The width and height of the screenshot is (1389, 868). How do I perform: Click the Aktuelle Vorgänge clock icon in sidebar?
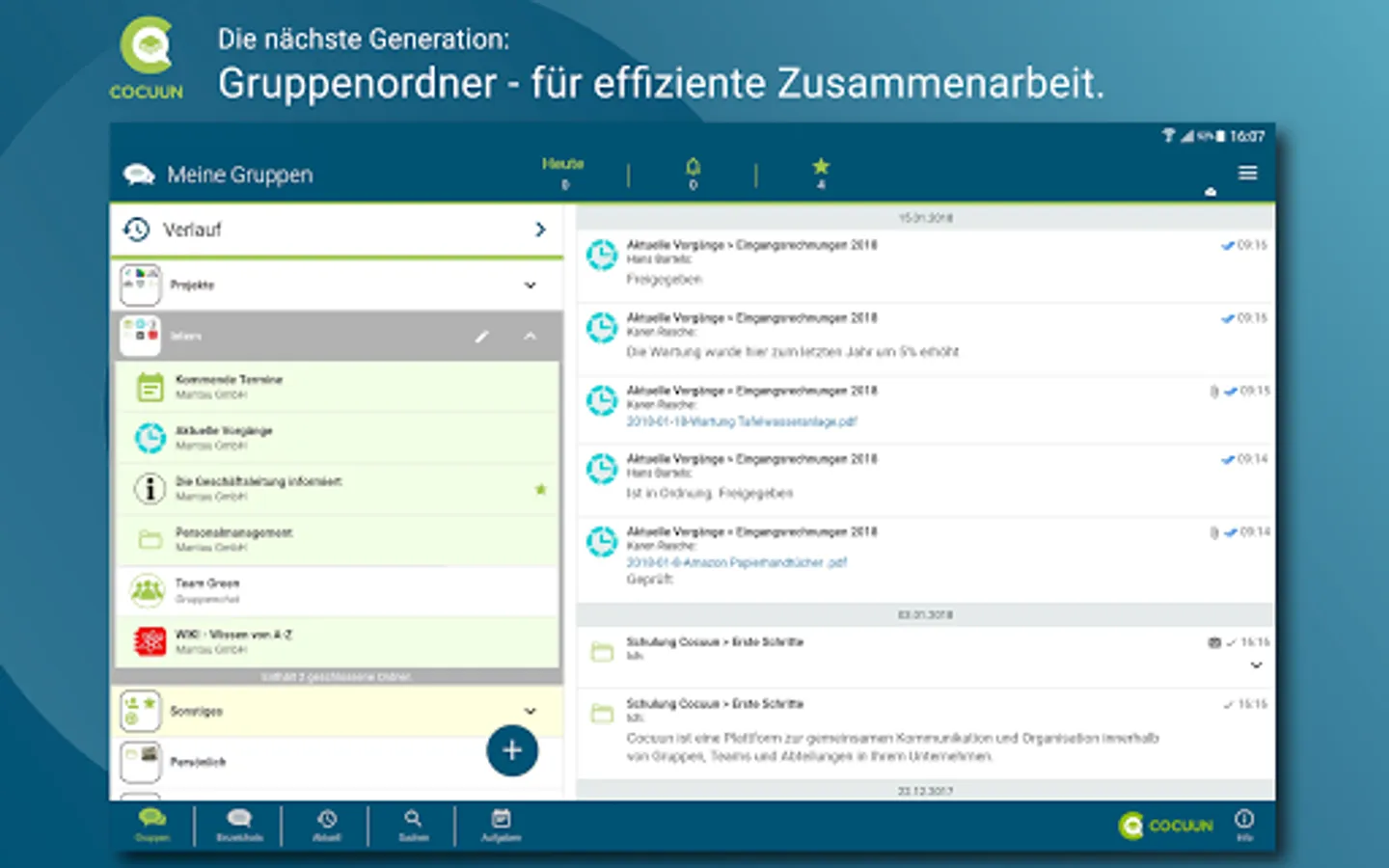pos(150,438)
